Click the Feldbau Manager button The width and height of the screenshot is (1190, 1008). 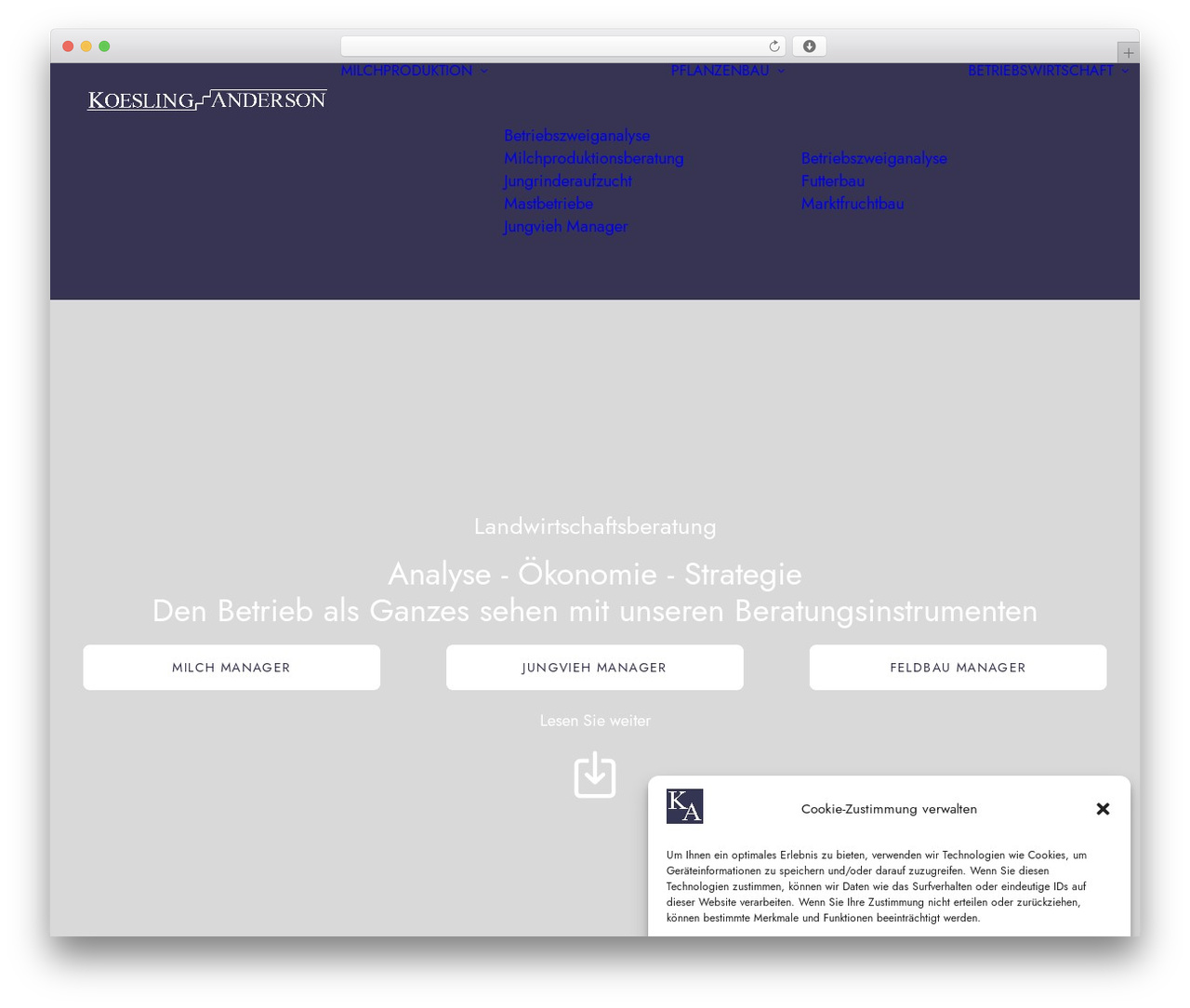[958, 668]
